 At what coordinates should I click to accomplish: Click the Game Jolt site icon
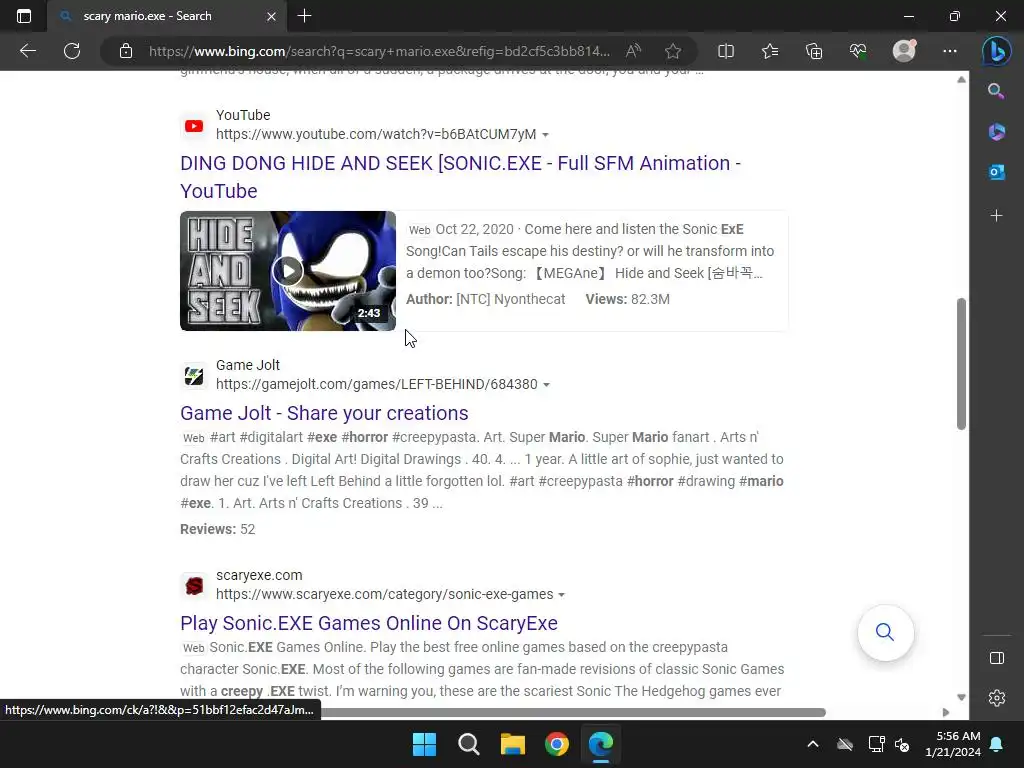(194, 376)
